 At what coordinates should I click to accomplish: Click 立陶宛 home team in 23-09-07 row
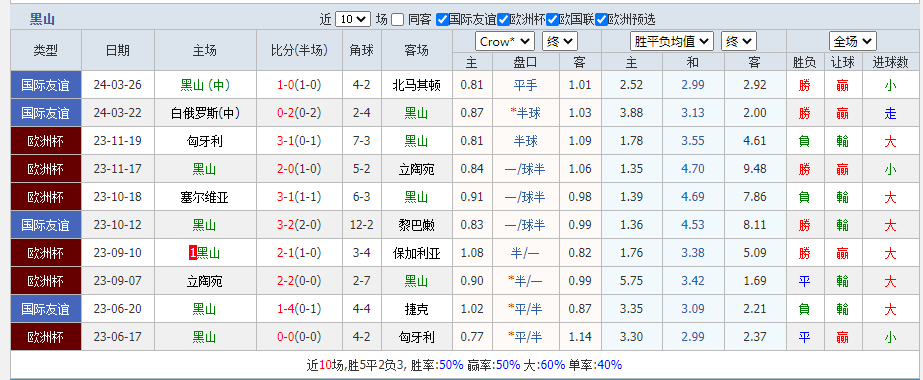tap(204, 282)
